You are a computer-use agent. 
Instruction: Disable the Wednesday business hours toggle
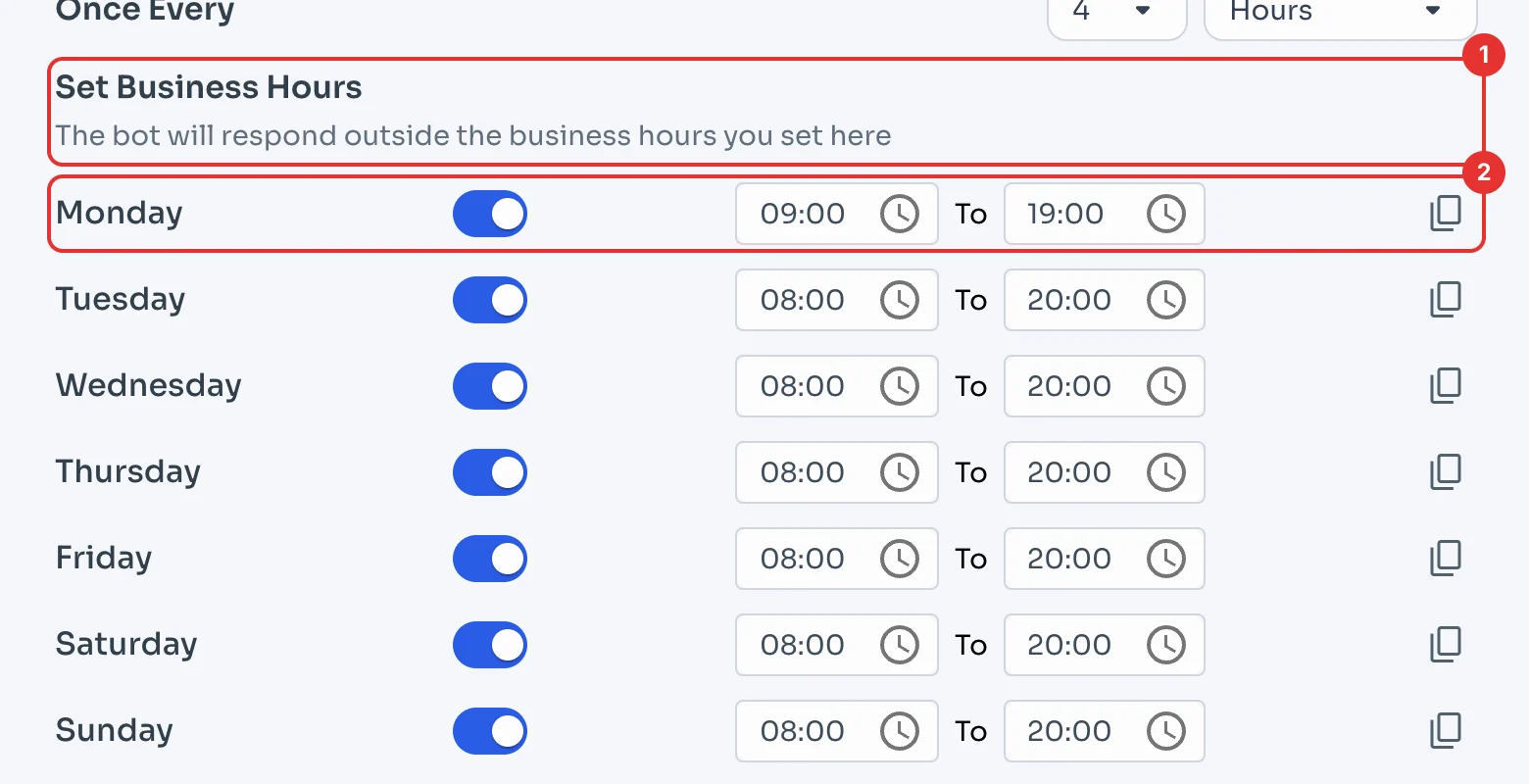490,386
